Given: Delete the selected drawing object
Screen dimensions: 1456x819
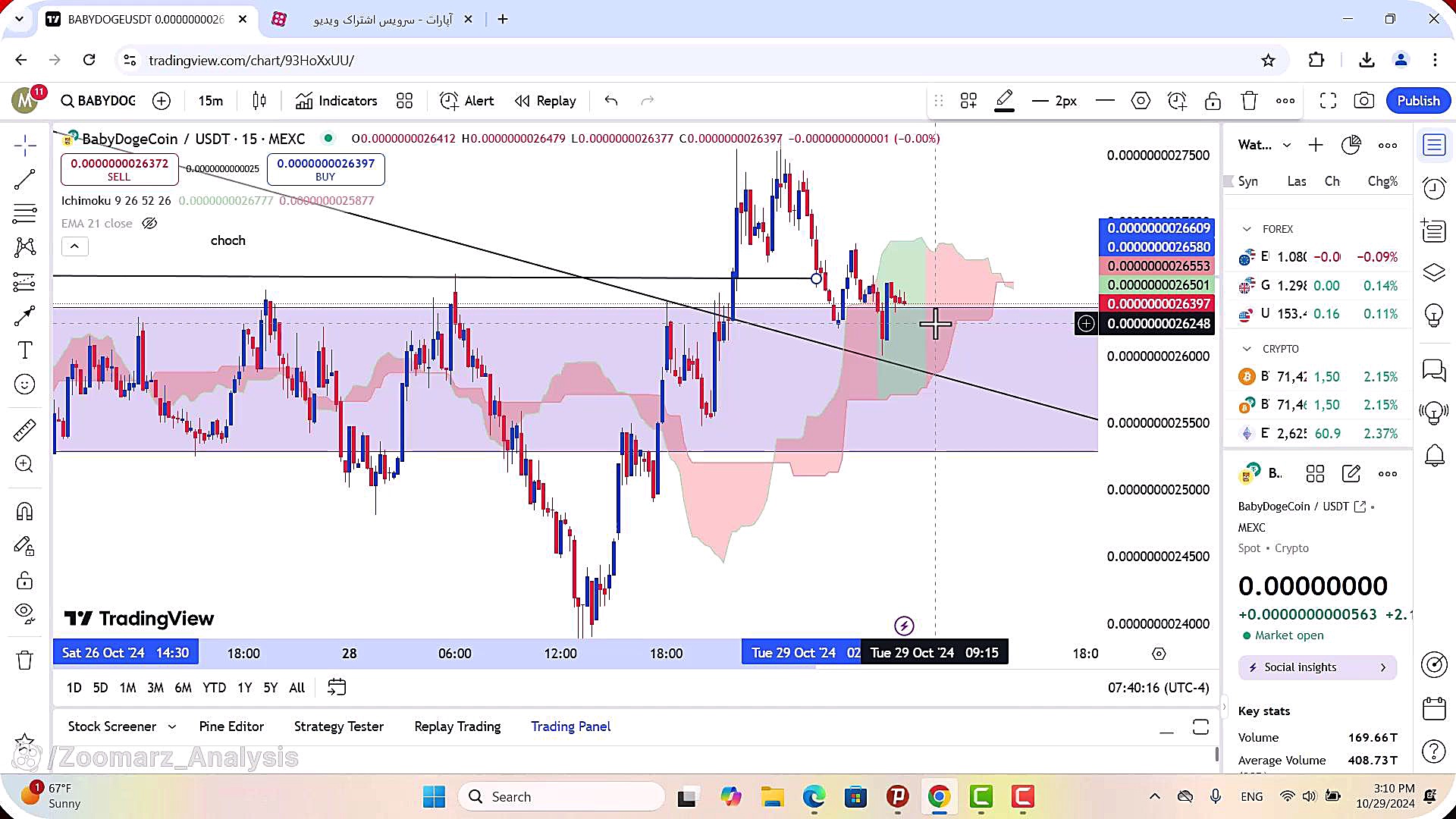Looking at the screenshot, I should click(x=1249, y=101).
